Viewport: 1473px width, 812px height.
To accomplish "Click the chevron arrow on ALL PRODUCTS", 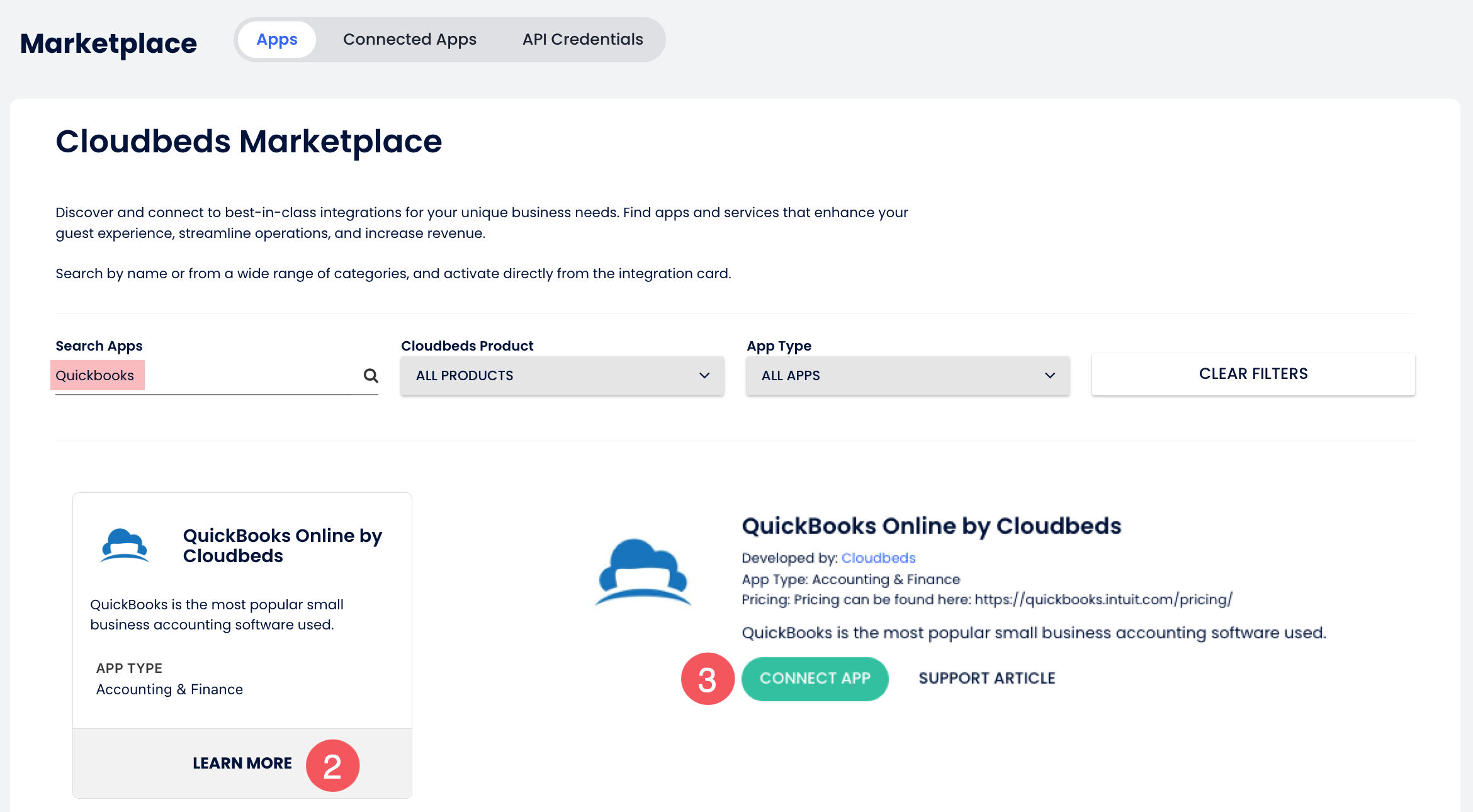I will coord(704,376).
